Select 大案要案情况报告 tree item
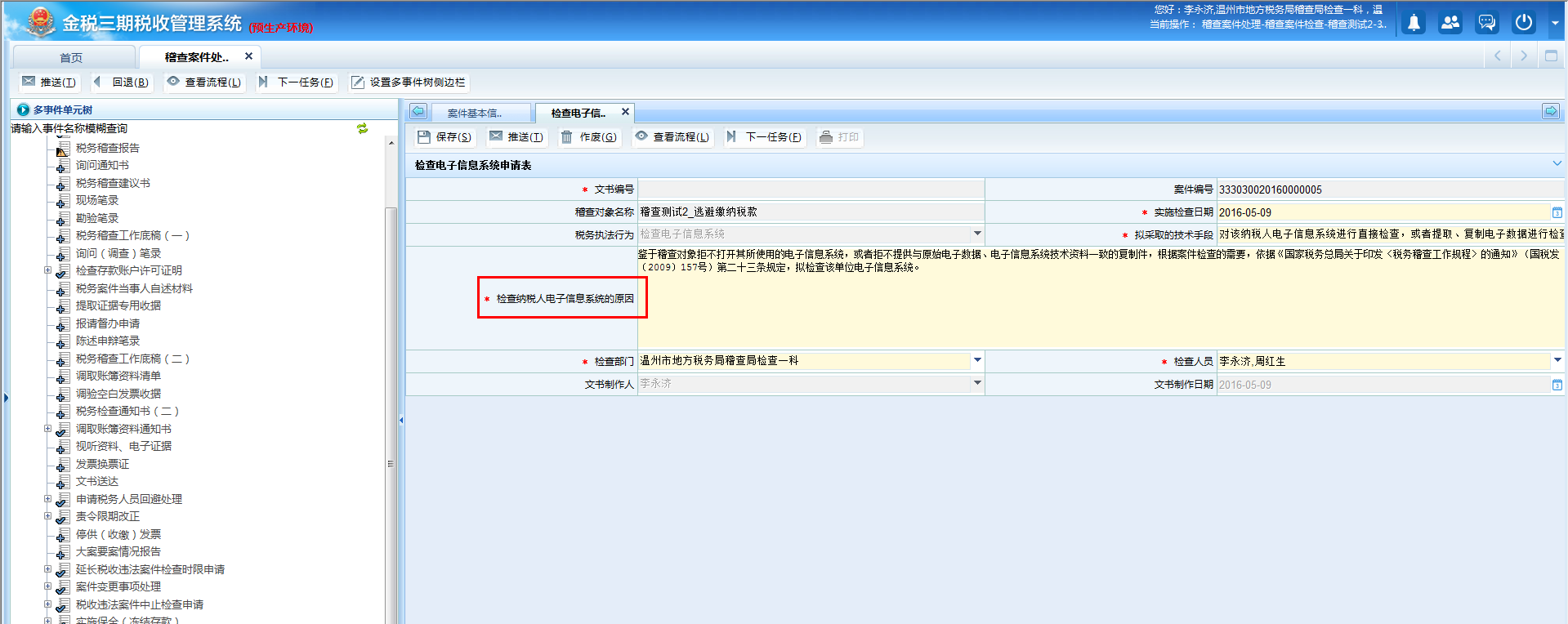The height and width of the screenshot is (624, 1568). [118, 551]
